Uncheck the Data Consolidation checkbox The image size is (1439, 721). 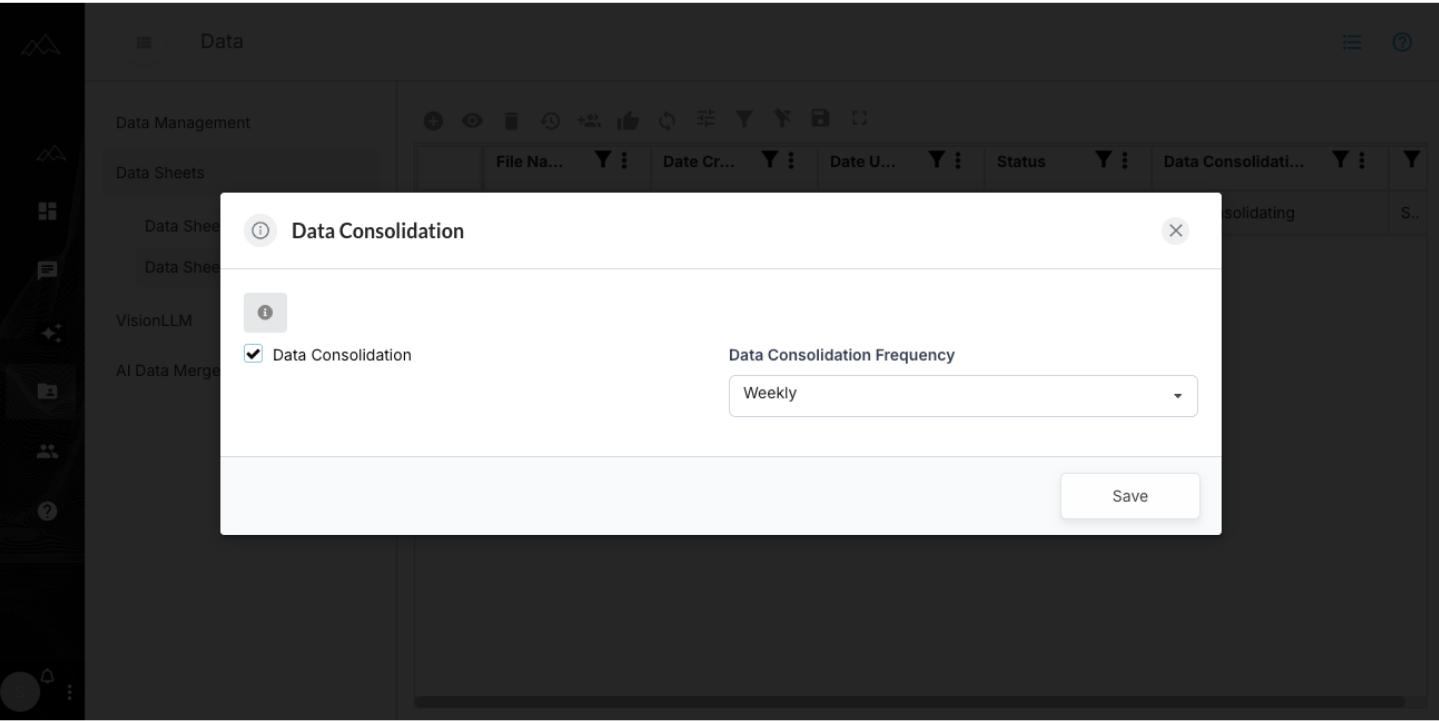coord(253,353)
